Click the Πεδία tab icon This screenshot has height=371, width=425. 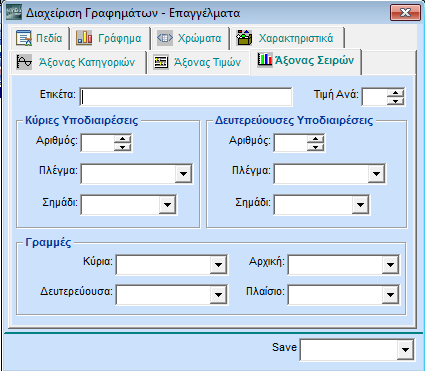(x=24, y=38)
